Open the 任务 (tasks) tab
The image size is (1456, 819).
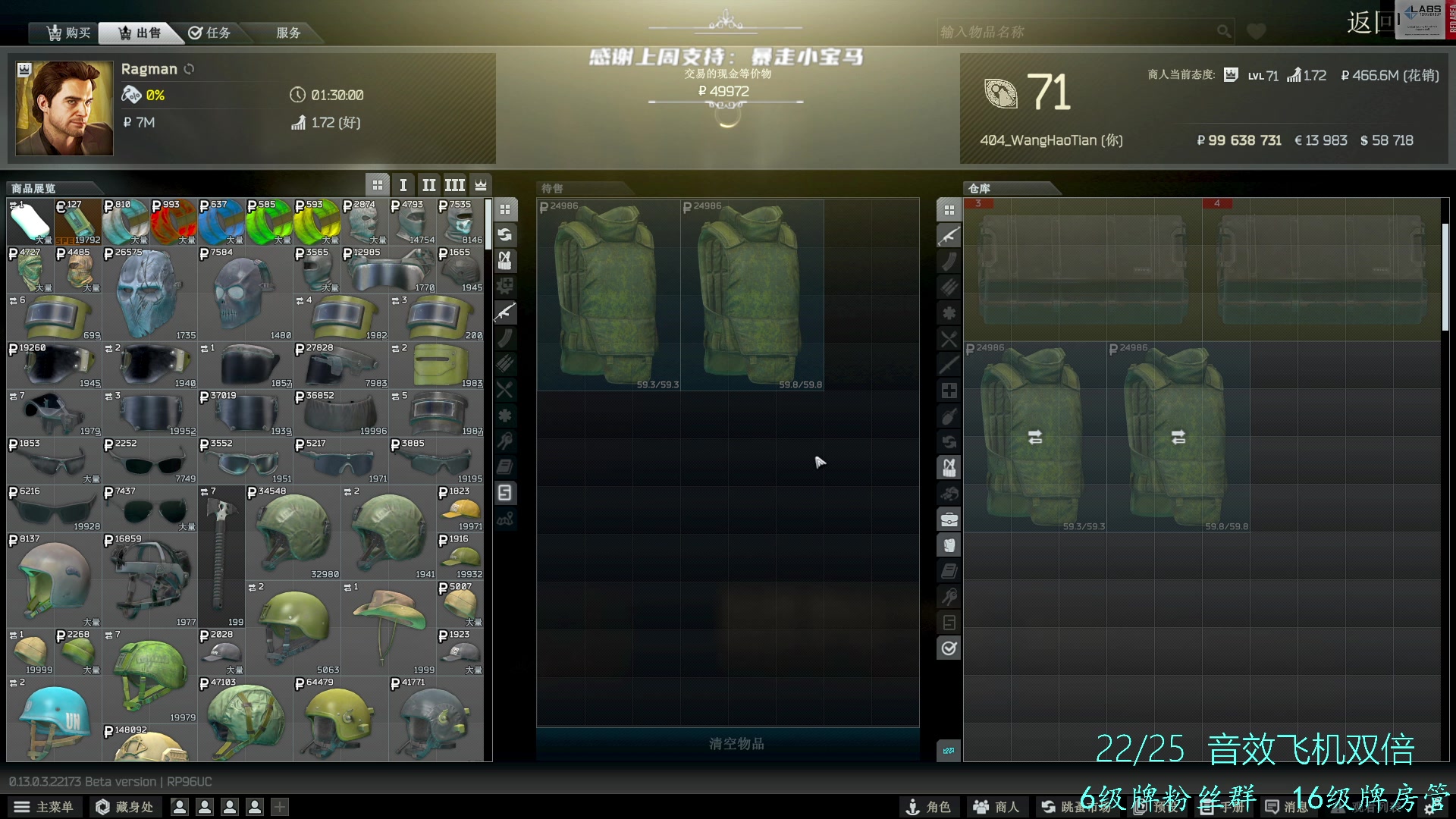pyautogui.click(x=209, y=33)
